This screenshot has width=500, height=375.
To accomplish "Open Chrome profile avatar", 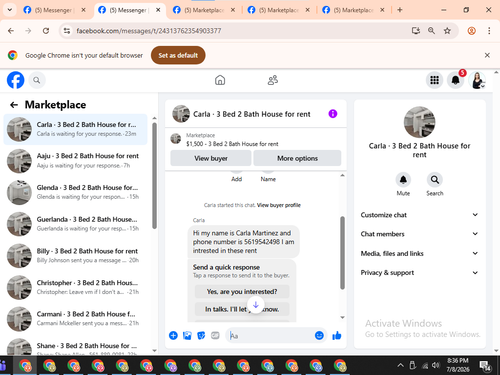I will [471, 31].
